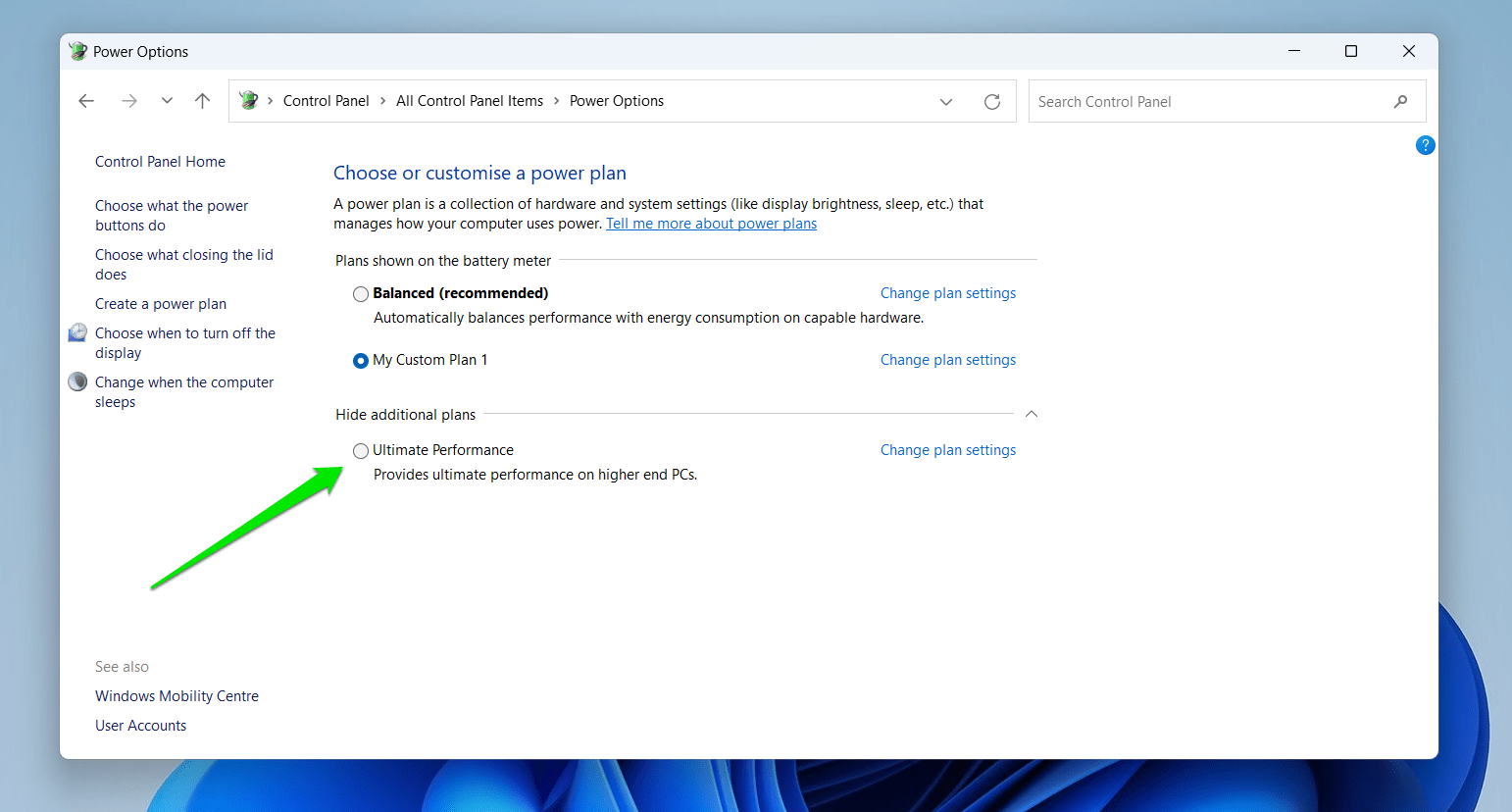Image resolution: width=1512 pixels, height=812 pixels.
Task: Open Create a power plan
Action: click(161, 304)
